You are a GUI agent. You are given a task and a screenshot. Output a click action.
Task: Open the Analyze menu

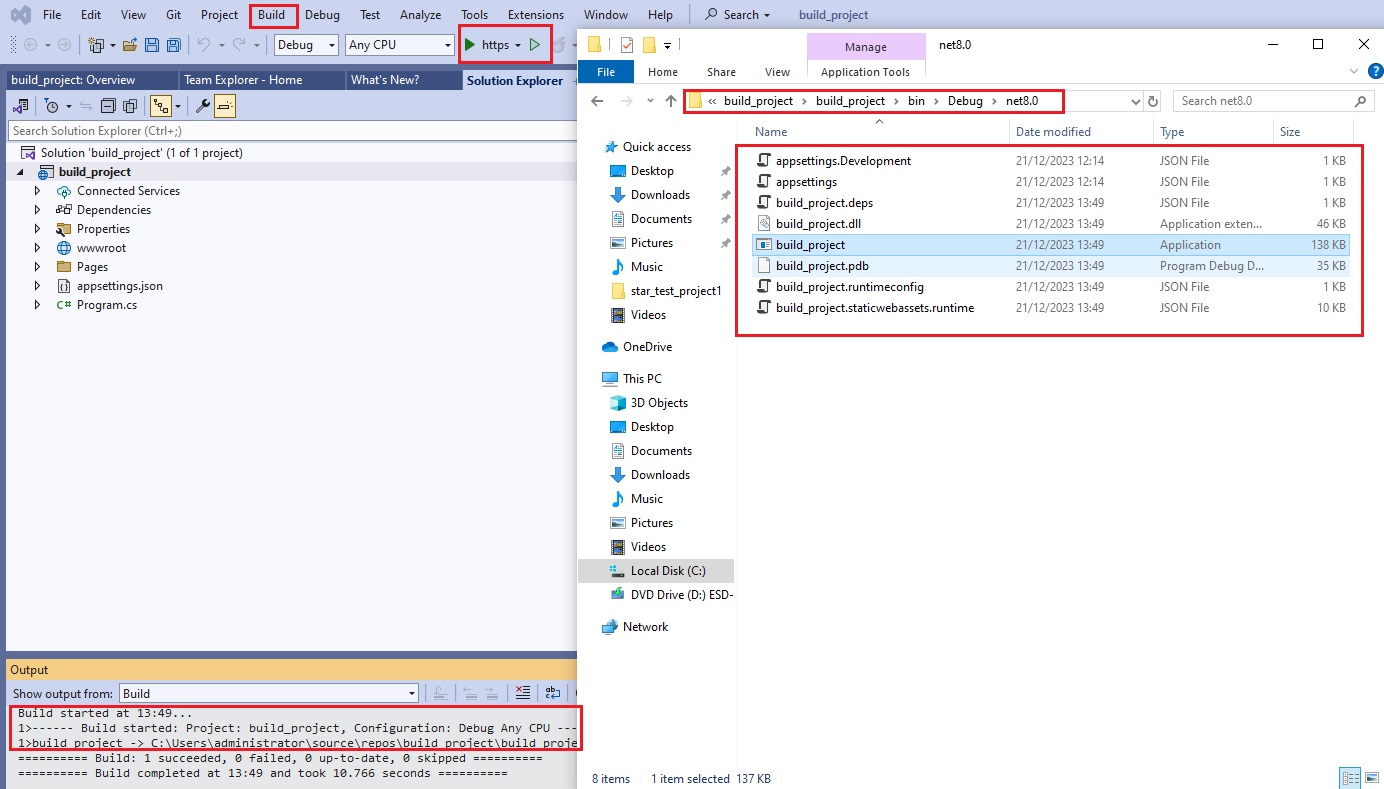(420, 15)
